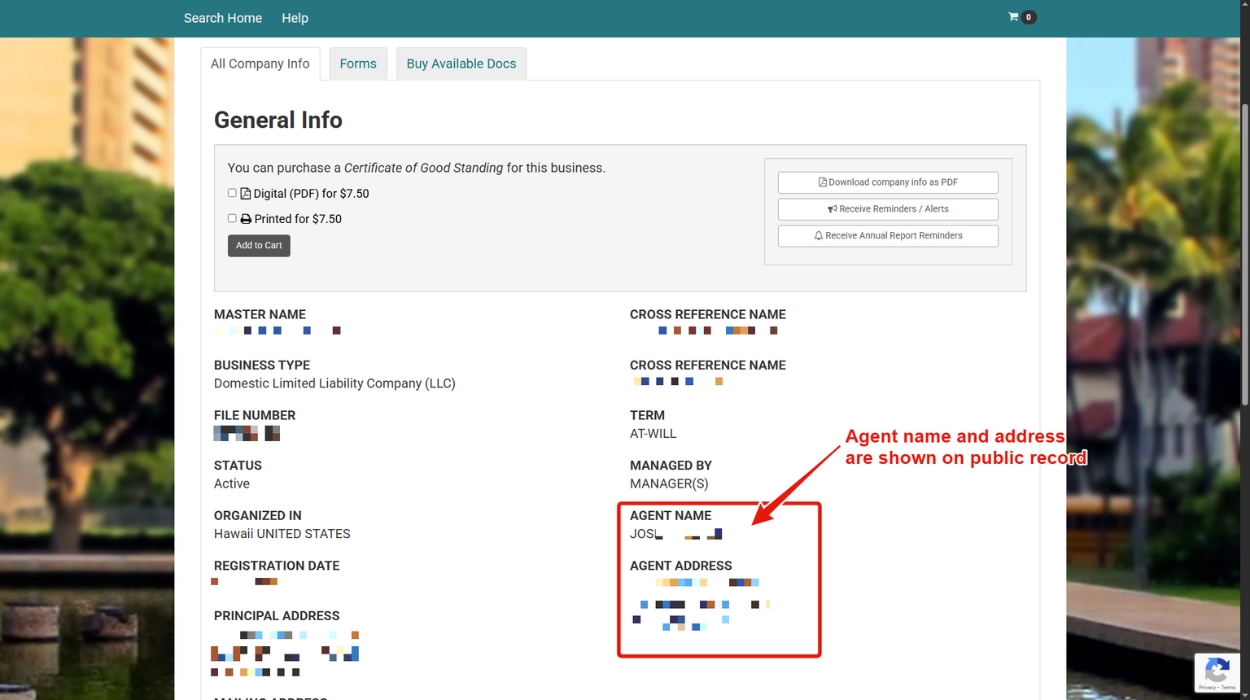Click the PRINCIPAL ADDRESS label

pos(277,616)
